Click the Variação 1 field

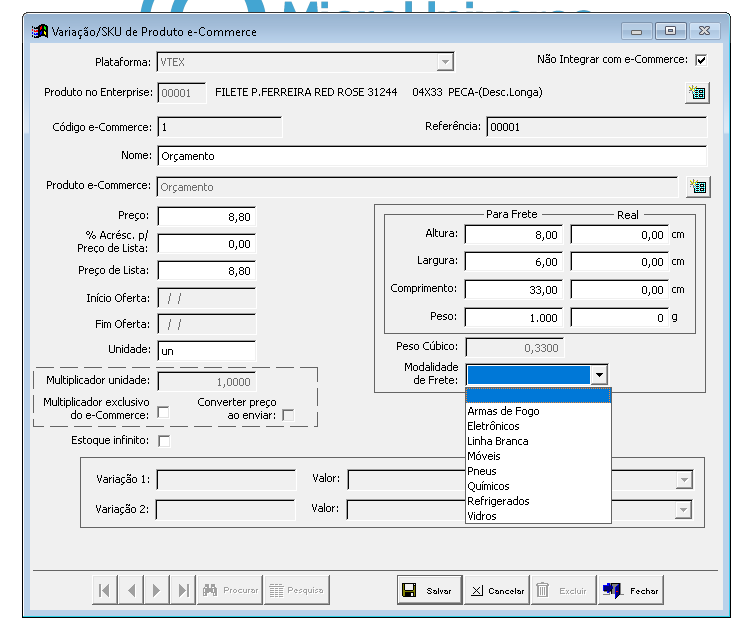click(x=226, y=480)
